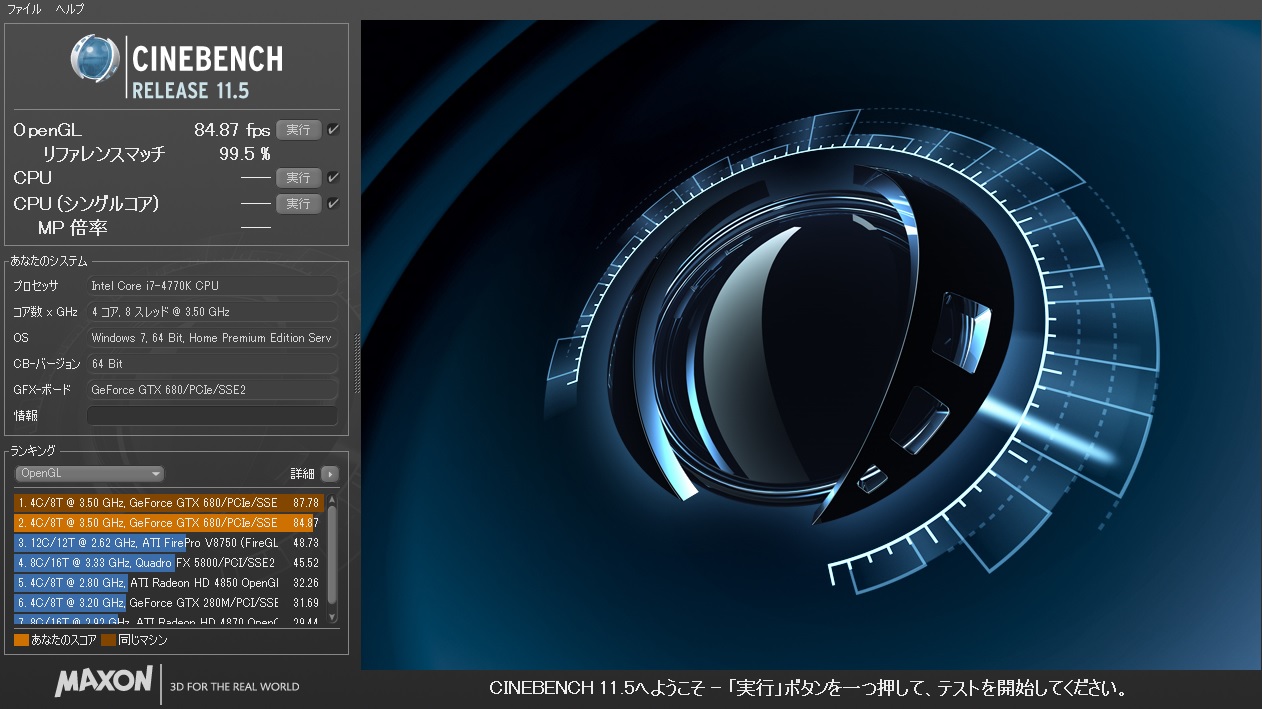Run the CPU benchmark with 実行 button
This screenshot has width=1262, height=709.
click(298, 178)
